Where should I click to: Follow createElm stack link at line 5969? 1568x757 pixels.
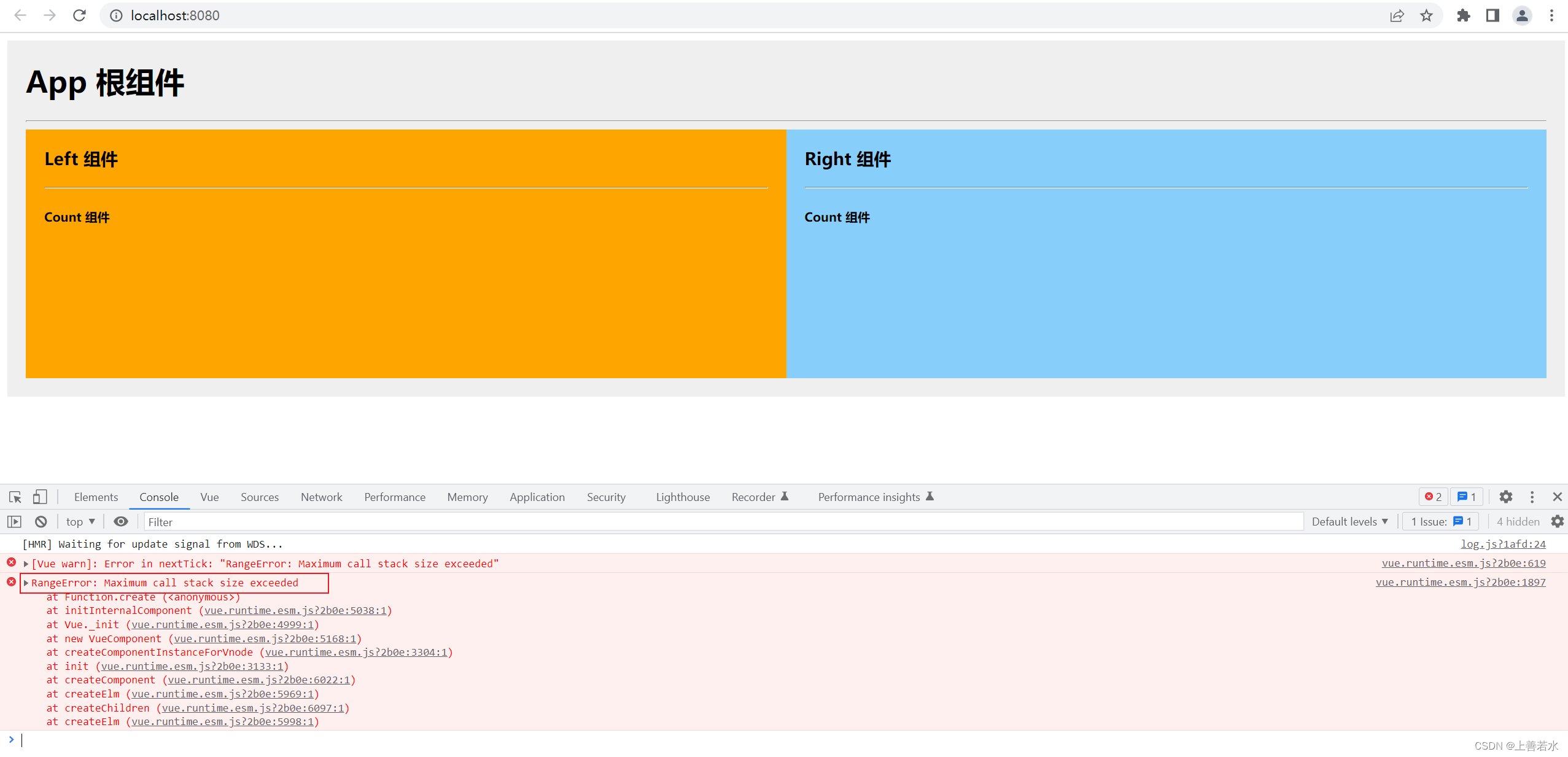[223, 694]
